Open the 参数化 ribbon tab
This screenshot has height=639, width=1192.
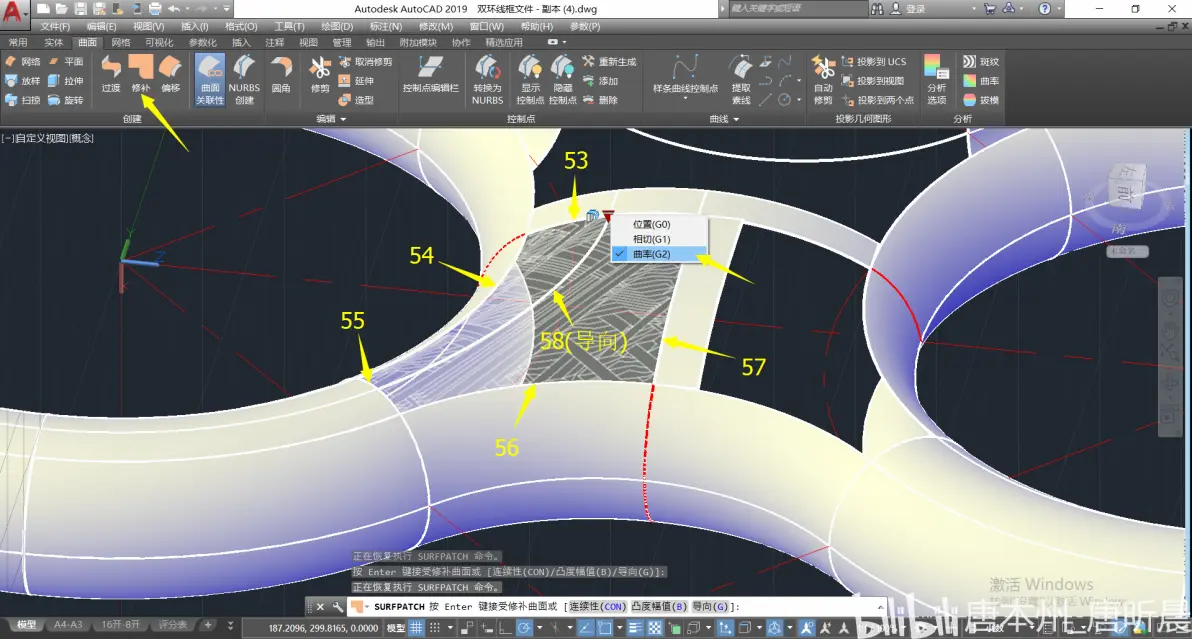pos(202,43)
